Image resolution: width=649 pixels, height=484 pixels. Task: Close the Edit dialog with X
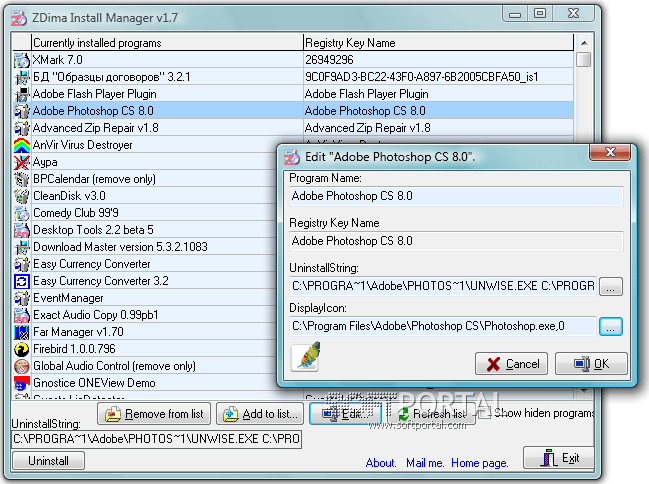[x=610, y=152]
